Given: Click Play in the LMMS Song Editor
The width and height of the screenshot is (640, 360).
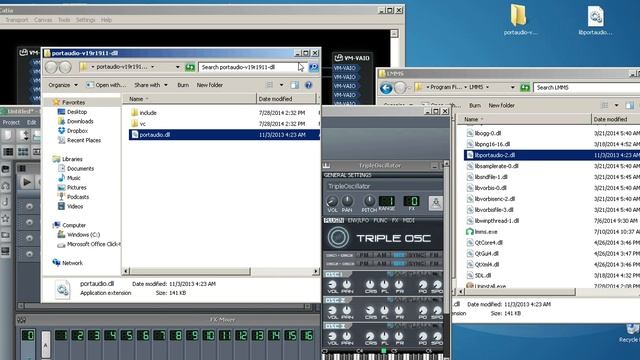Looking at the screenshot, I should (x=27, y=182).
